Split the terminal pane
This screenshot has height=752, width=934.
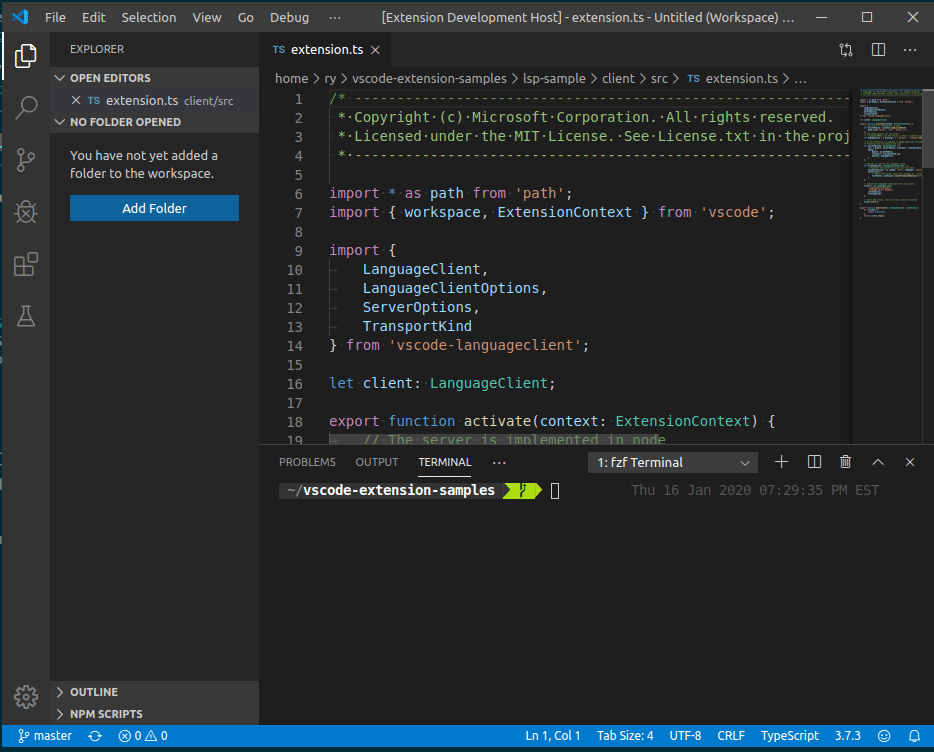814,462
